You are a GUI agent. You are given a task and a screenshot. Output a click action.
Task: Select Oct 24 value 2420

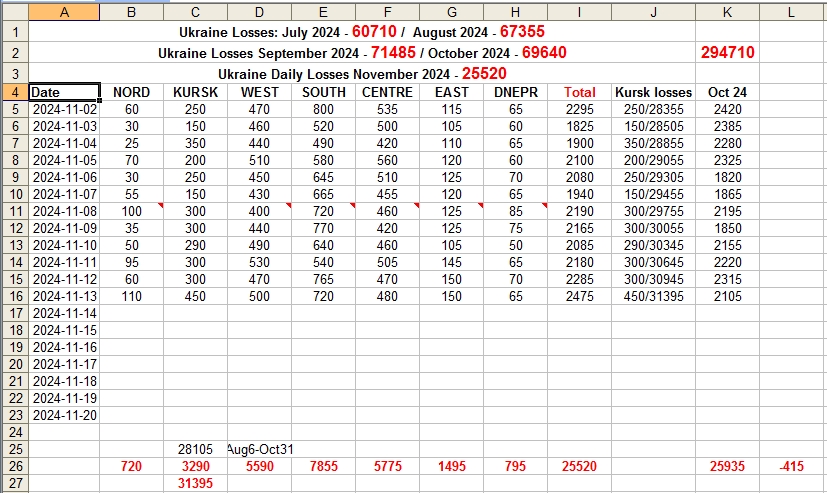point(727,109)
